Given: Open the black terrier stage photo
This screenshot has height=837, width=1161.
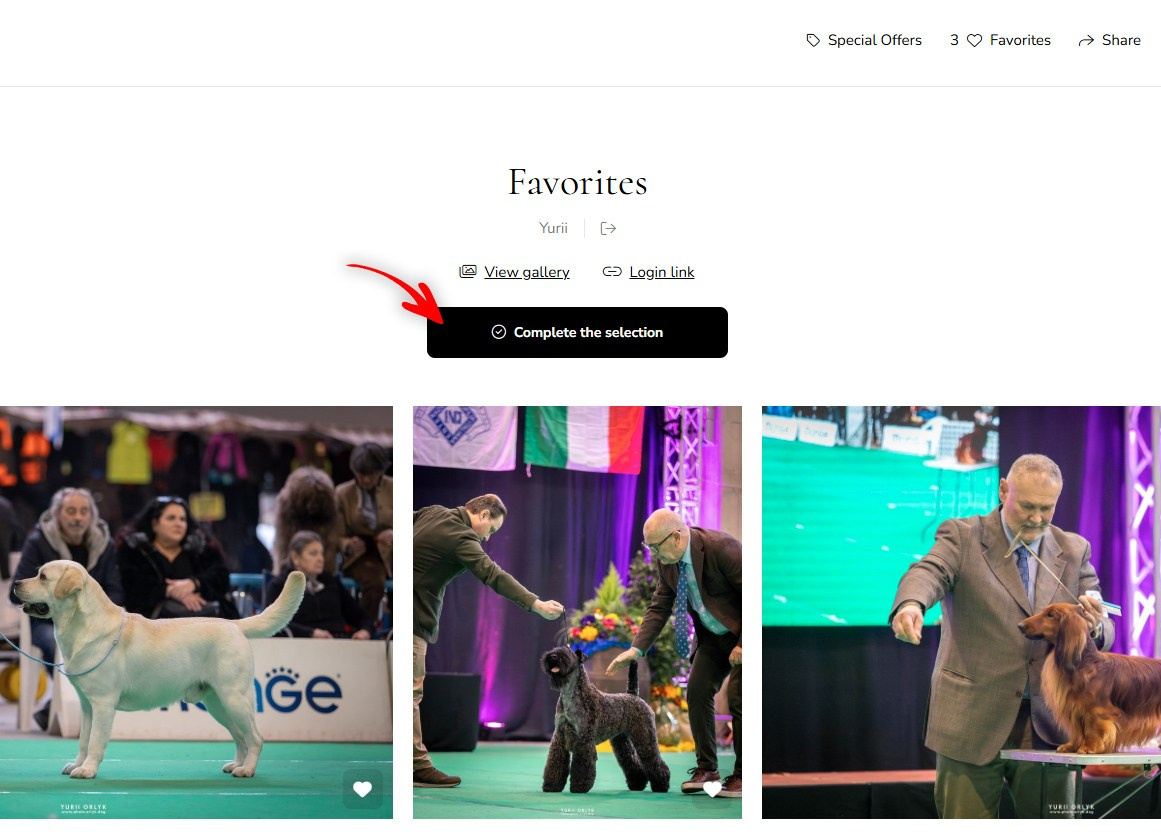Looking at the screenshot, I should [x=578, y=612].
